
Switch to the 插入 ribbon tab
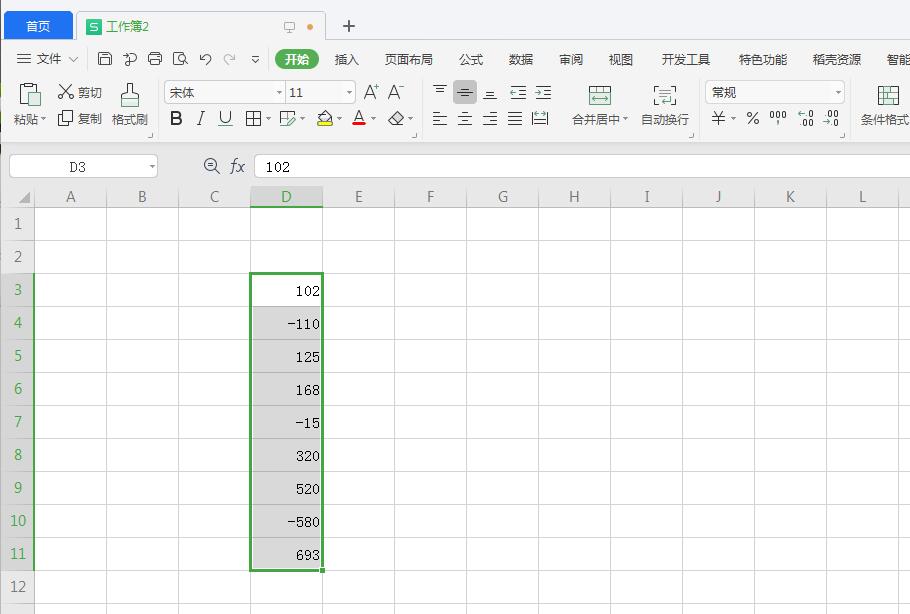coord(346,59)
